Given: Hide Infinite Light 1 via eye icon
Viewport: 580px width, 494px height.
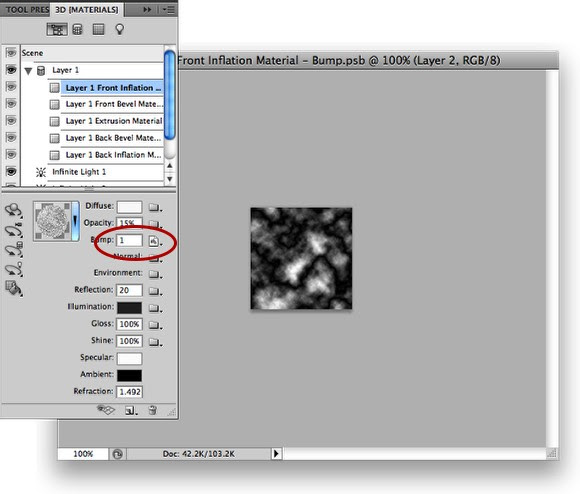Looking at the screenshot, I should [11, 172].
